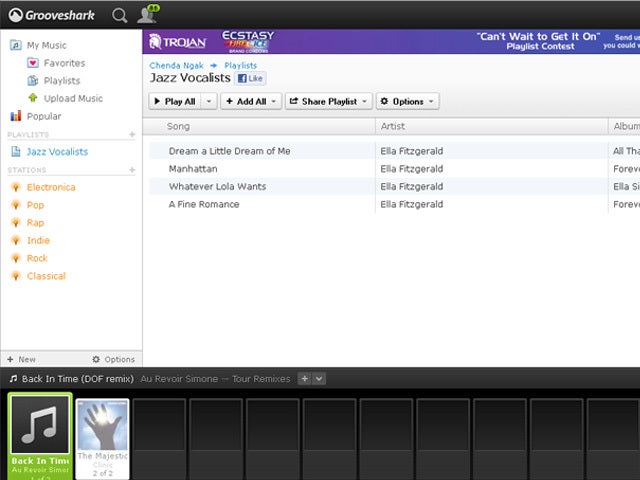Select the Jazz Vocalists playlist in sidebar

click(x=58, y=151)
